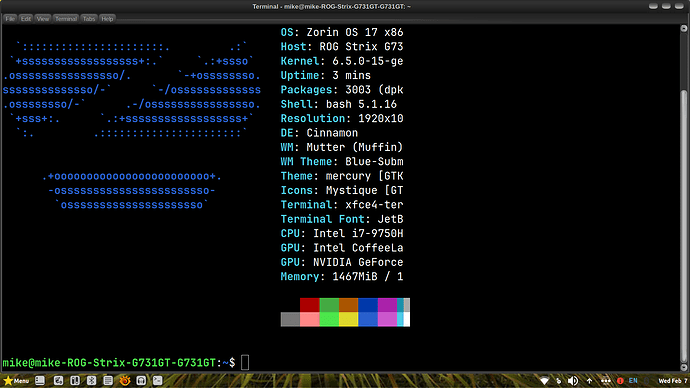Click the terminal window title bar text
The height and width of the screenshot is (388, 690).
[x=331, y=6]
